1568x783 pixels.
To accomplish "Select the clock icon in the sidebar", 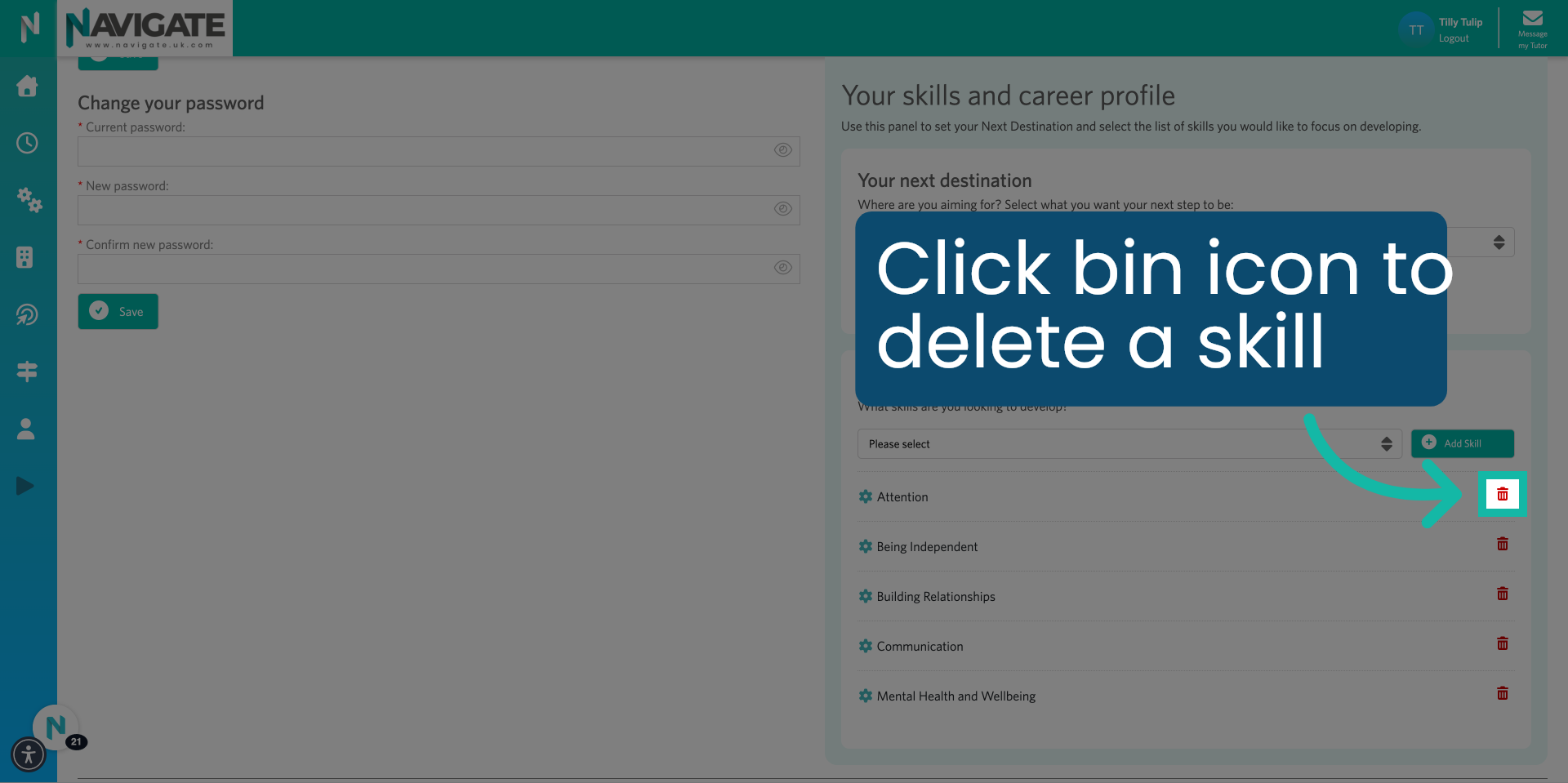I will point(27,143).
